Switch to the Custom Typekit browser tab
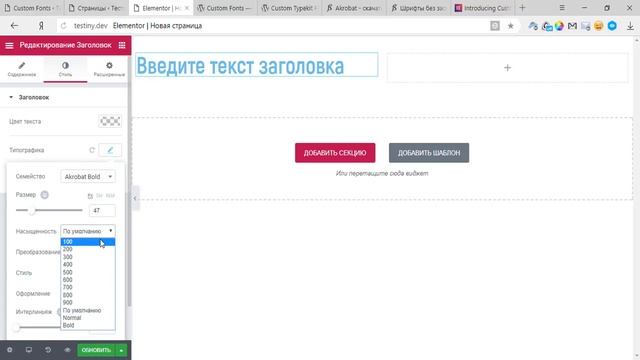This screenshot has width=640, height=360. click(x=289, y=8)
